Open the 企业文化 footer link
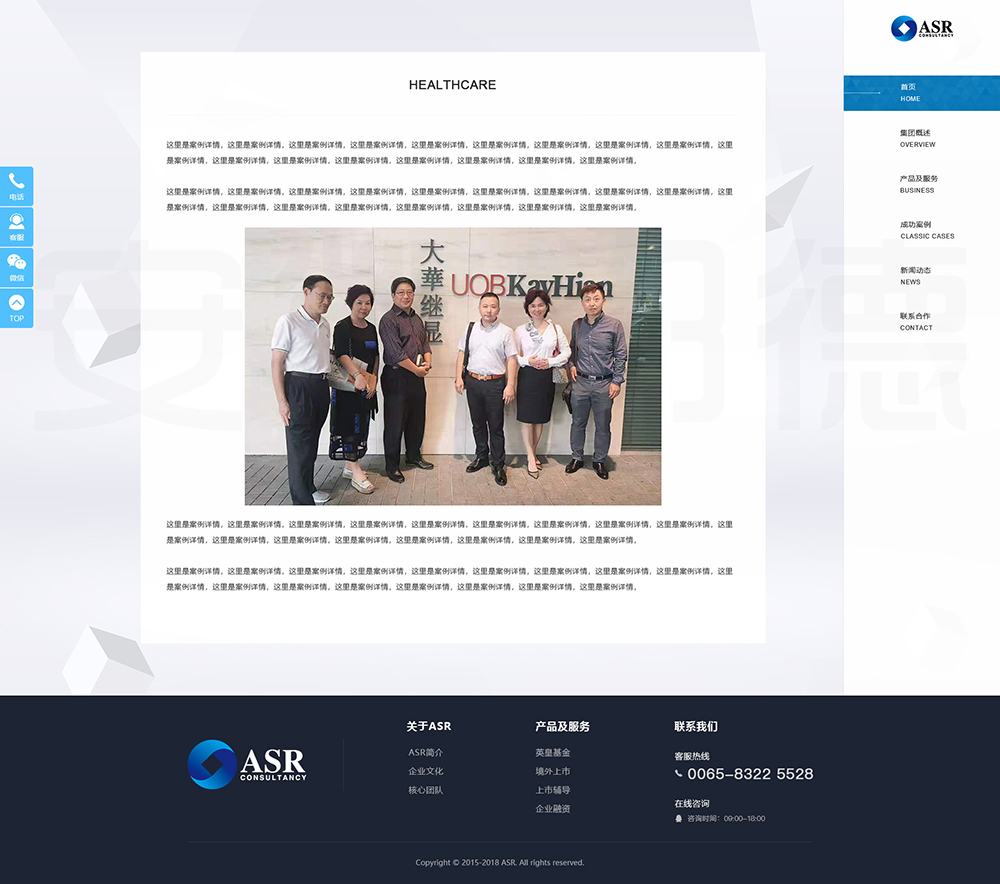This screenshot has width=1000, height=884. (x=425, y=771)
